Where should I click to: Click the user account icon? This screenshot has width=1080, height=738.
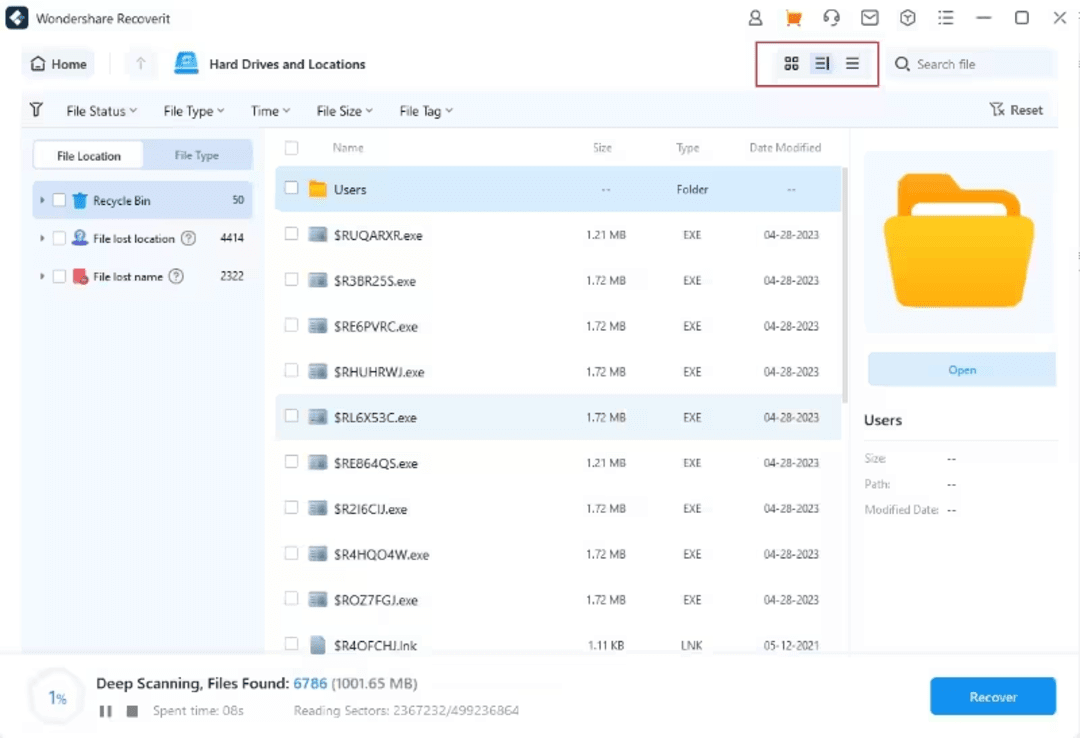click(755, 18)
